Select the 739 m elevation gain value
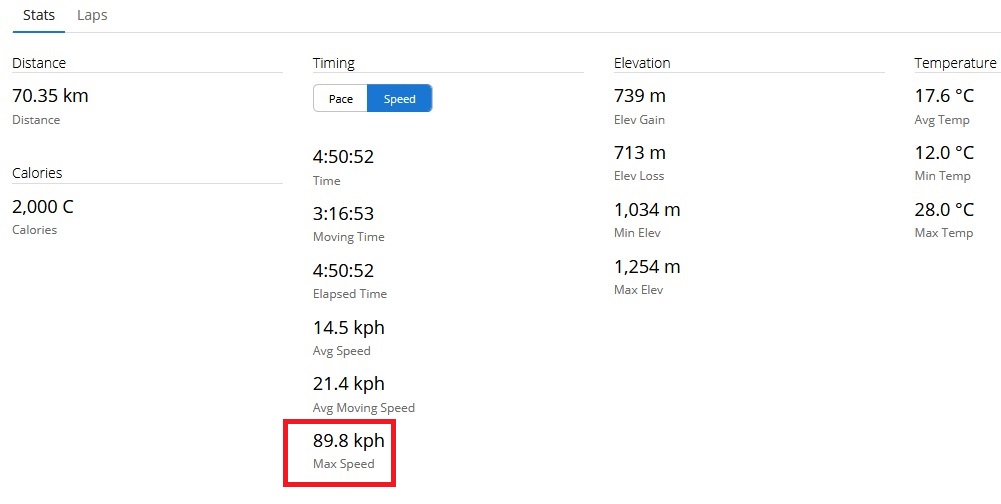Viewport: 1001px width, 504px height. tap(640, 97)
